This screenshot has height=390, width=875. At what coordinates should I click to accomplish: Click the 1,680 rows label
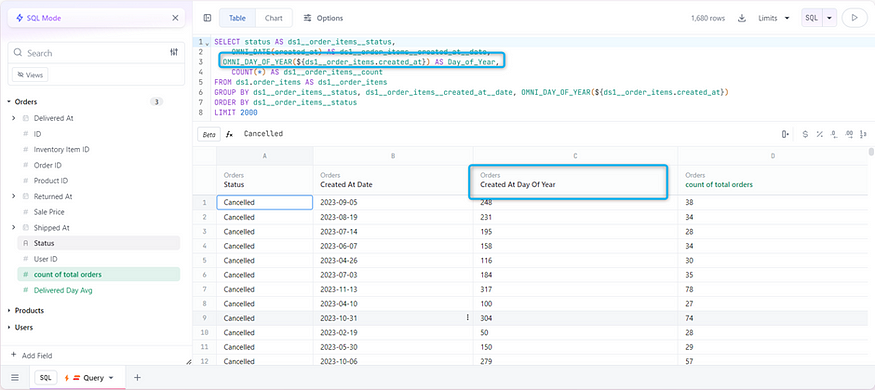[x=708, y=18]
